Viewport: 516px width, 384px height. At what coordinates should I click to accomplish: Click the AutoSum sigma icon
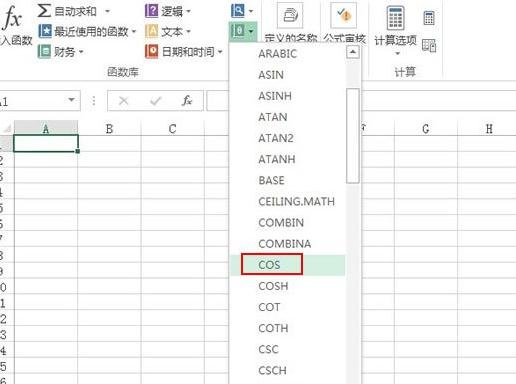click(x=44, y=11)
